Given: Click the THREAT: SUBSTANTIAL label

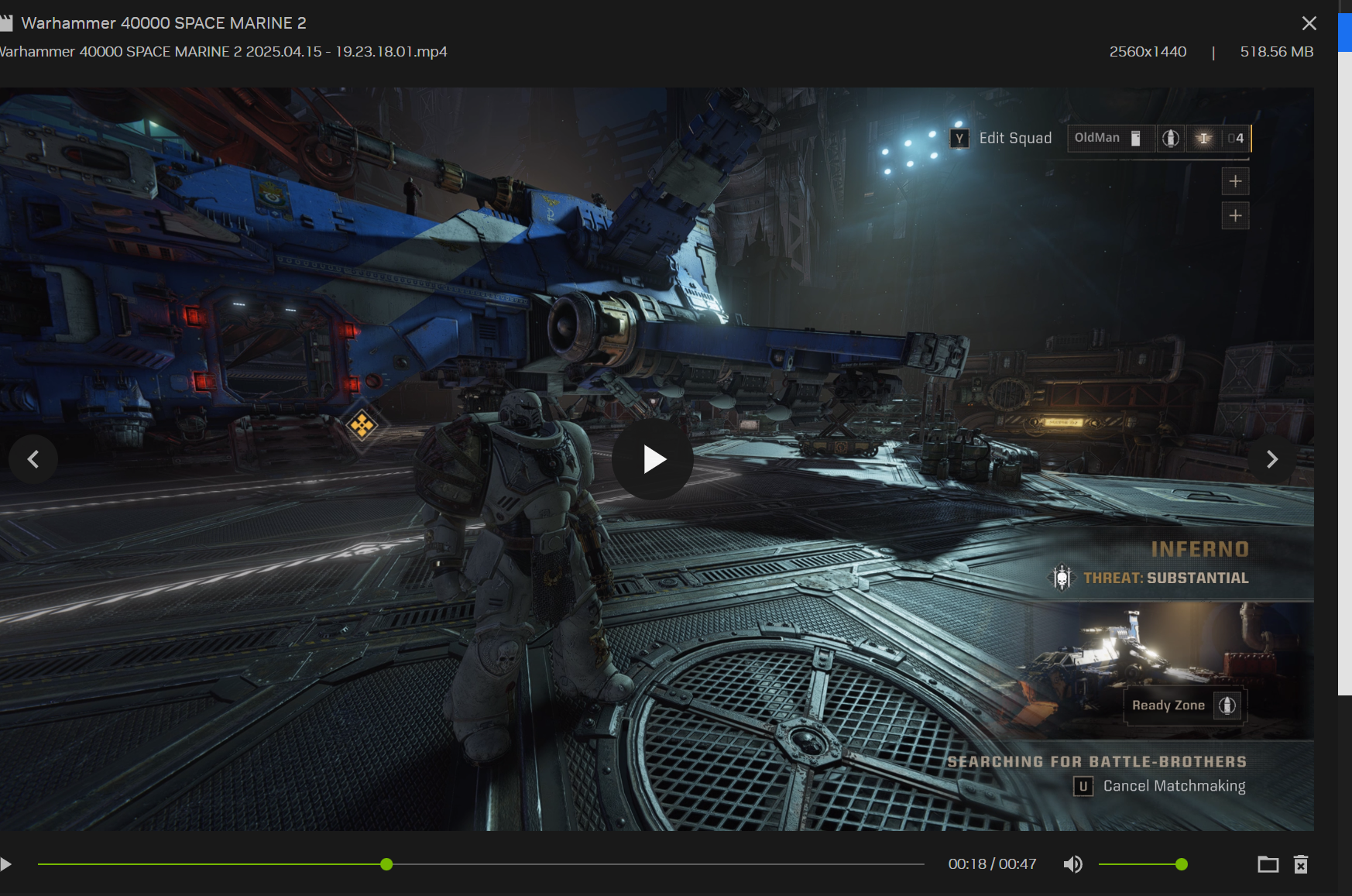Looking at the screenshot, I should pos(1165,578).
